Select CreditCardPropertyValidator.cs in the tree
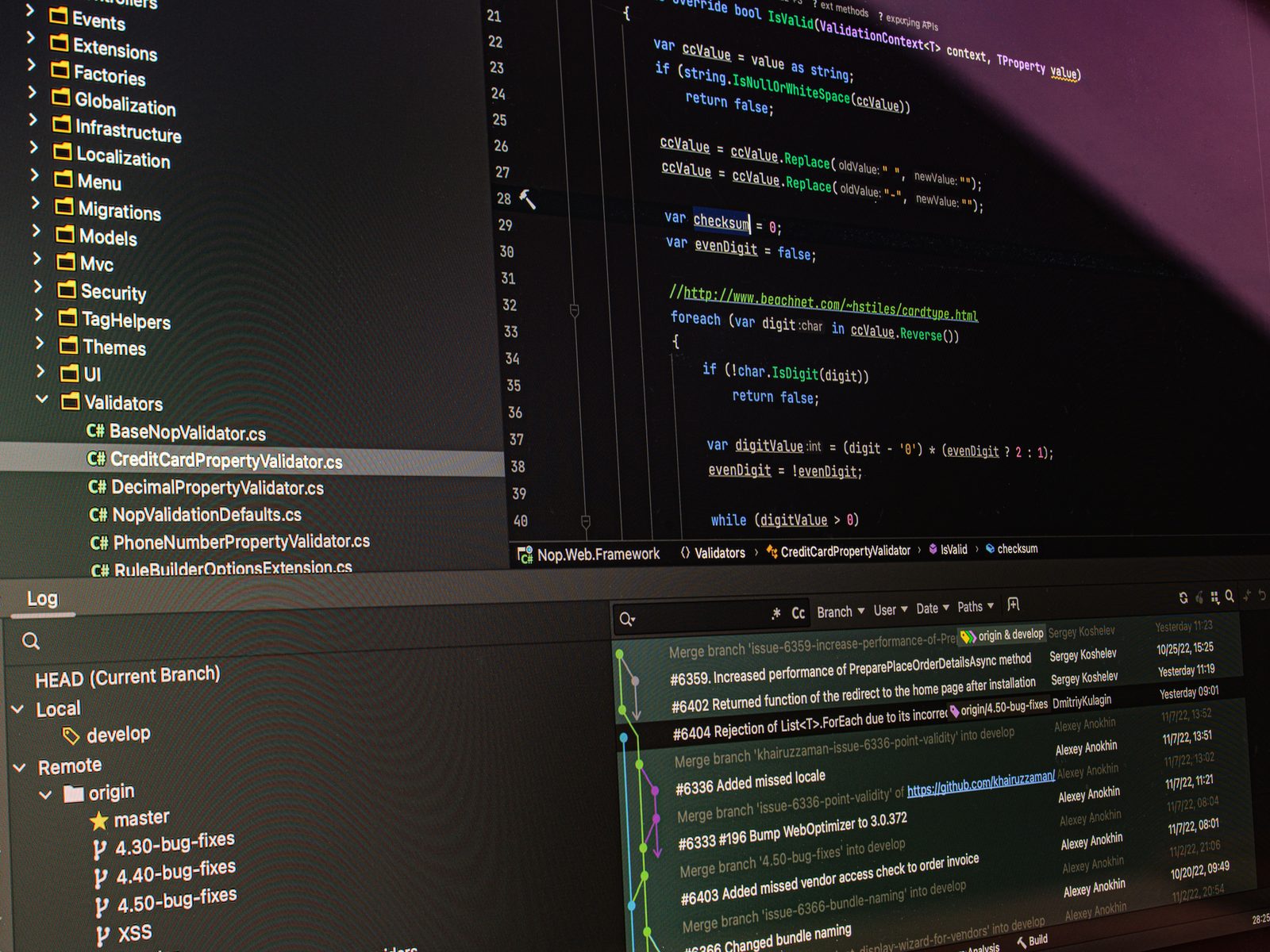The width and height of the screenshot is (1270, 952). [226, 460]
